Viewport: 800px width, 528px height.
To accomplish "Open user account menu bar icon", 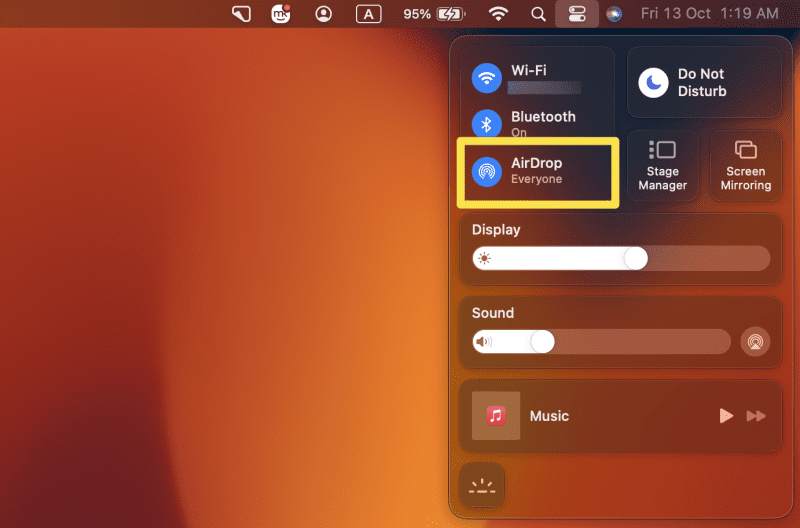I will click(323, 14).
